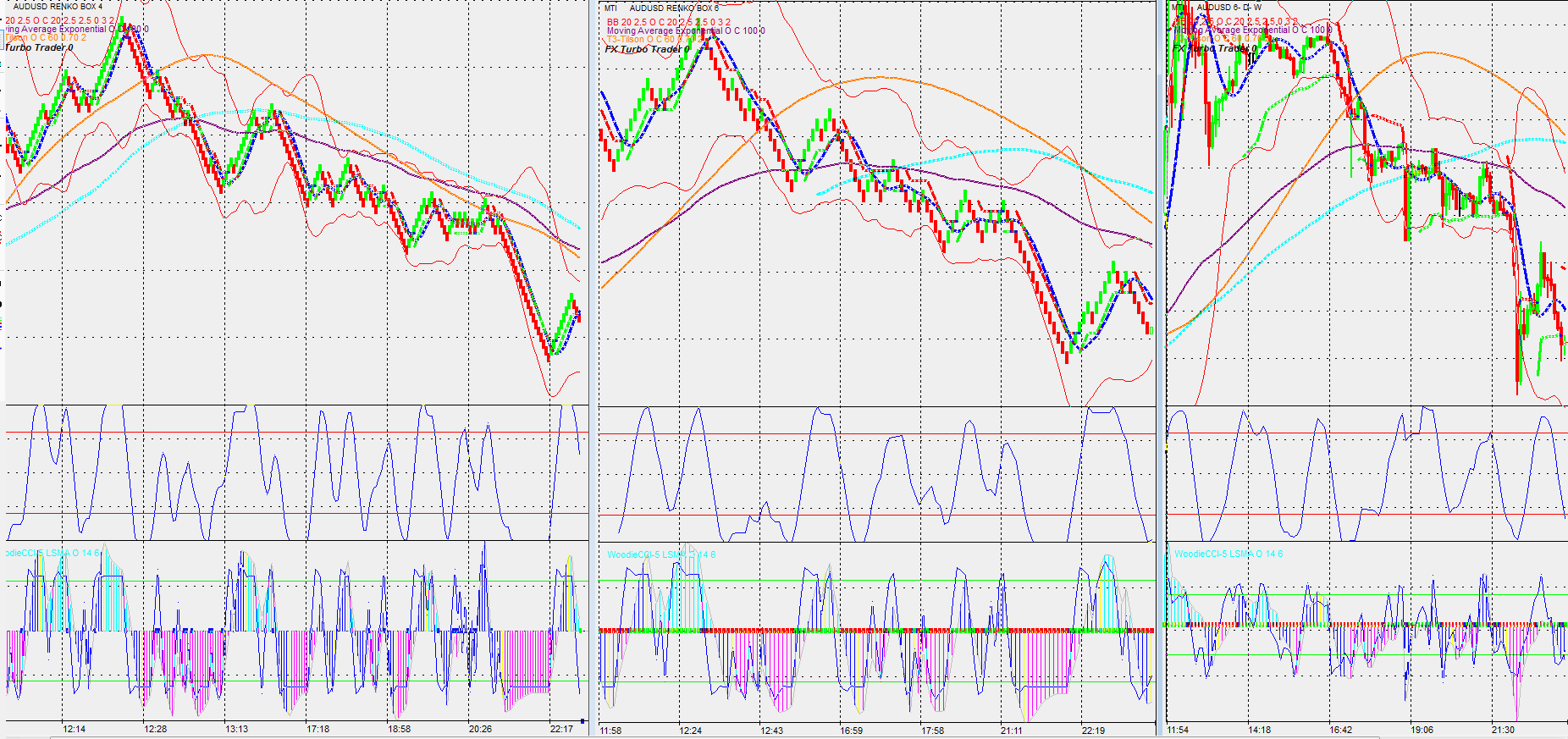
Task: Click the 18:58 time axis label
Action: pyautogui.click(x=399, y=729)
